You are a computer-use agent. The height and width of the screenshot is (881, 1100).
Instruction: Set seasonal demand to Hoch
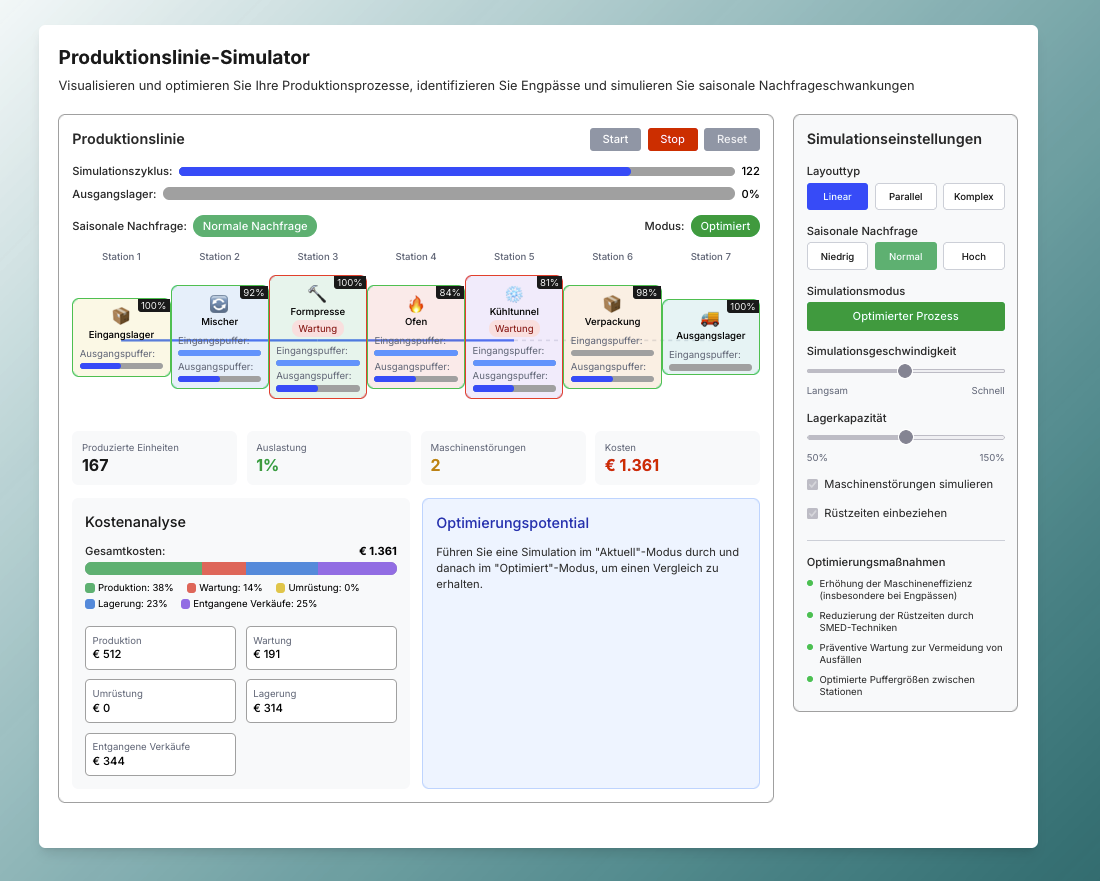(x=973, y=256)
